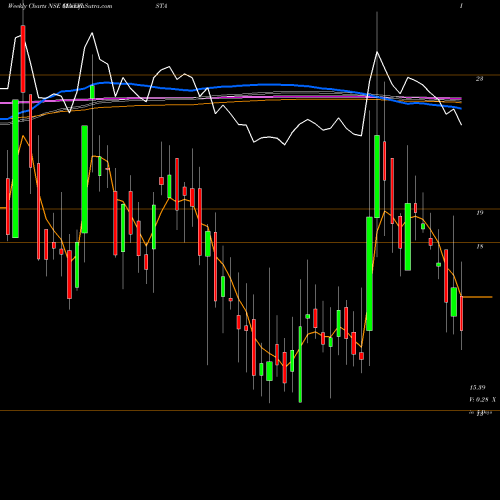The height and width of the screenshot is (500, 500).
Task: Click the price axis label '23'
Action: click(479, 79)
